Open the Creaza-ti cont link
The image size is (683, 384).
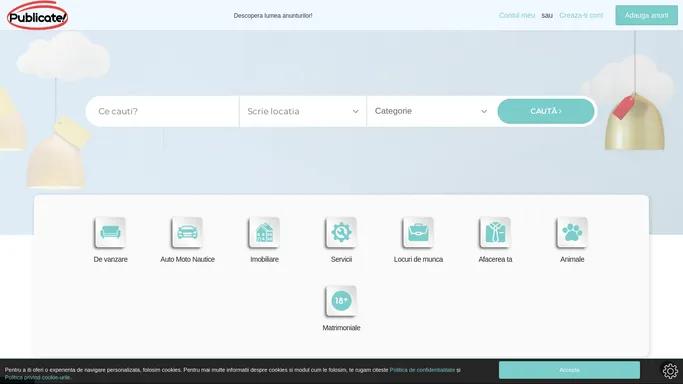pyautogui.click(x=581, y=15)
